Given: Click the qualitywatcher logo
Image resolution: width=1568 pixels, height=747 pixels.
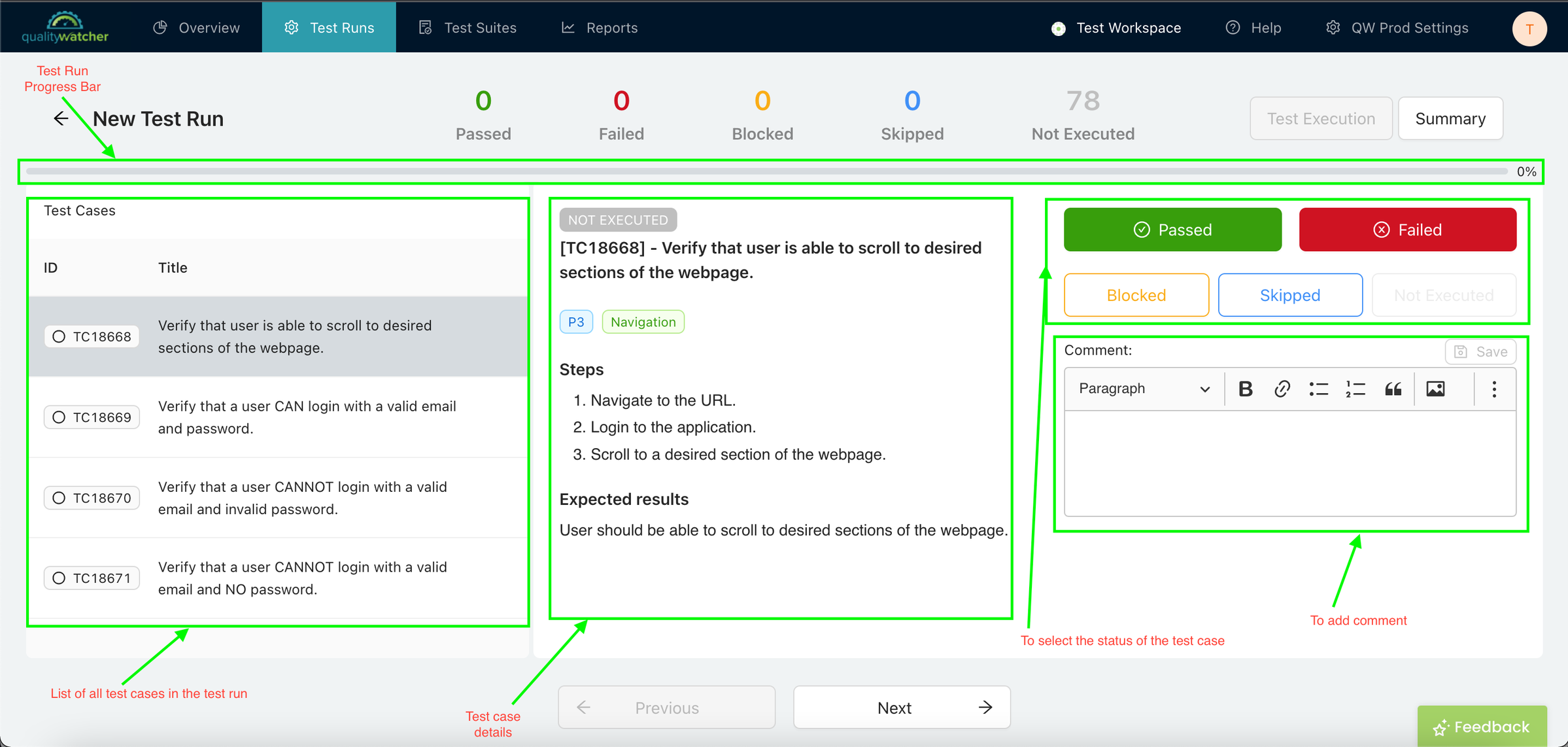Looking at the screenshot, I should (65, 27).
